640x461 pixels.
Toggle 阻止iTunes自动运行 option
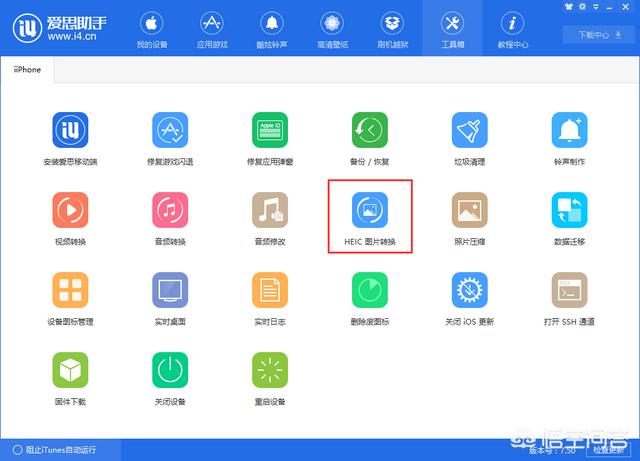[10, 450]
